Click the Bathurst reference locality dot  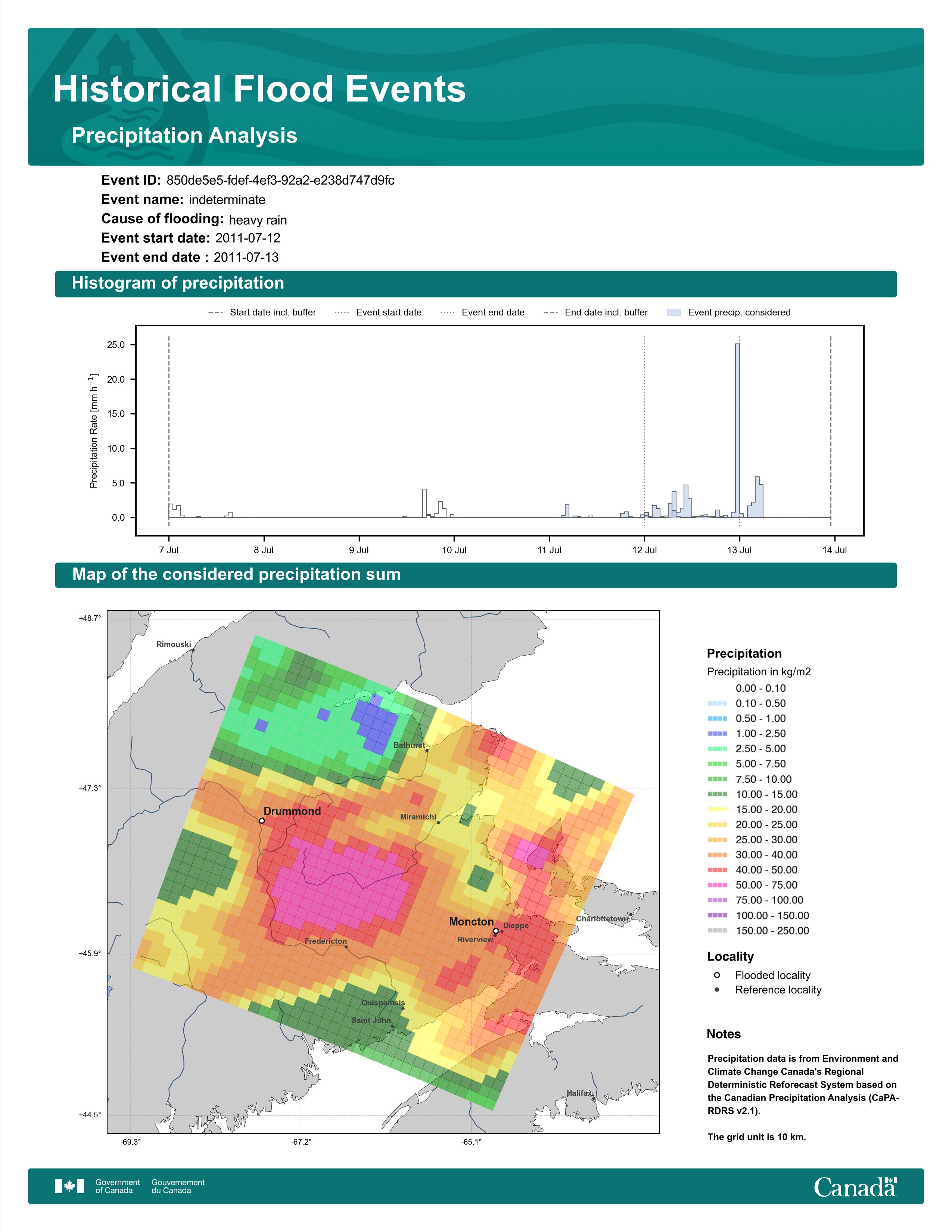(427, 751)
